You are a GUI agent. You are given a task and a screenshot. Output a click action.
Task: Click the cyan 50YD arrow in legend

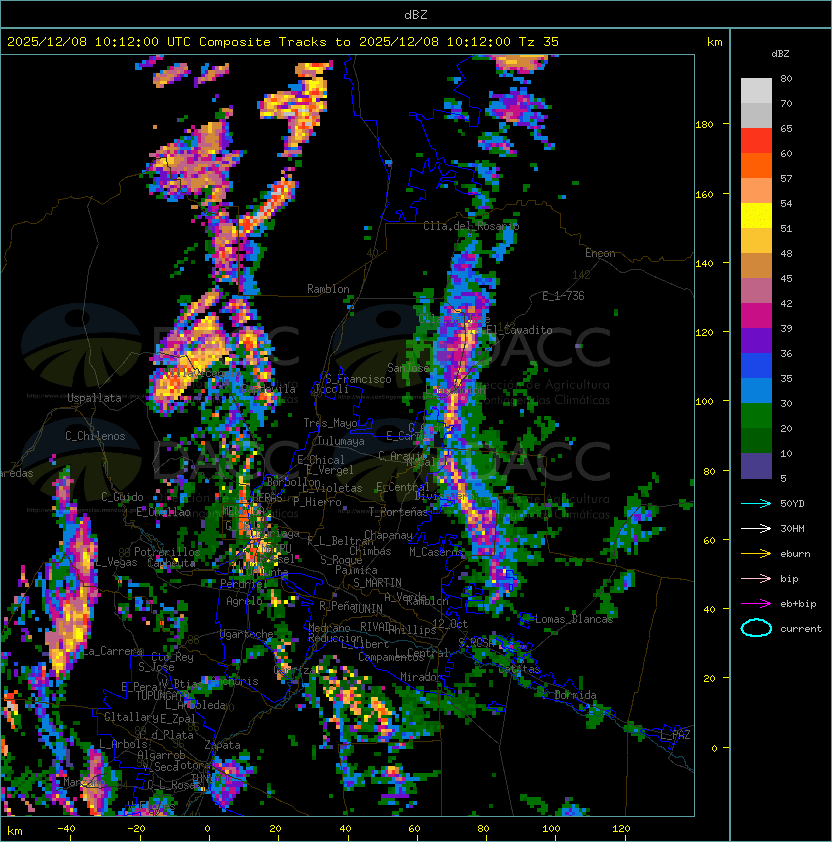756,504
